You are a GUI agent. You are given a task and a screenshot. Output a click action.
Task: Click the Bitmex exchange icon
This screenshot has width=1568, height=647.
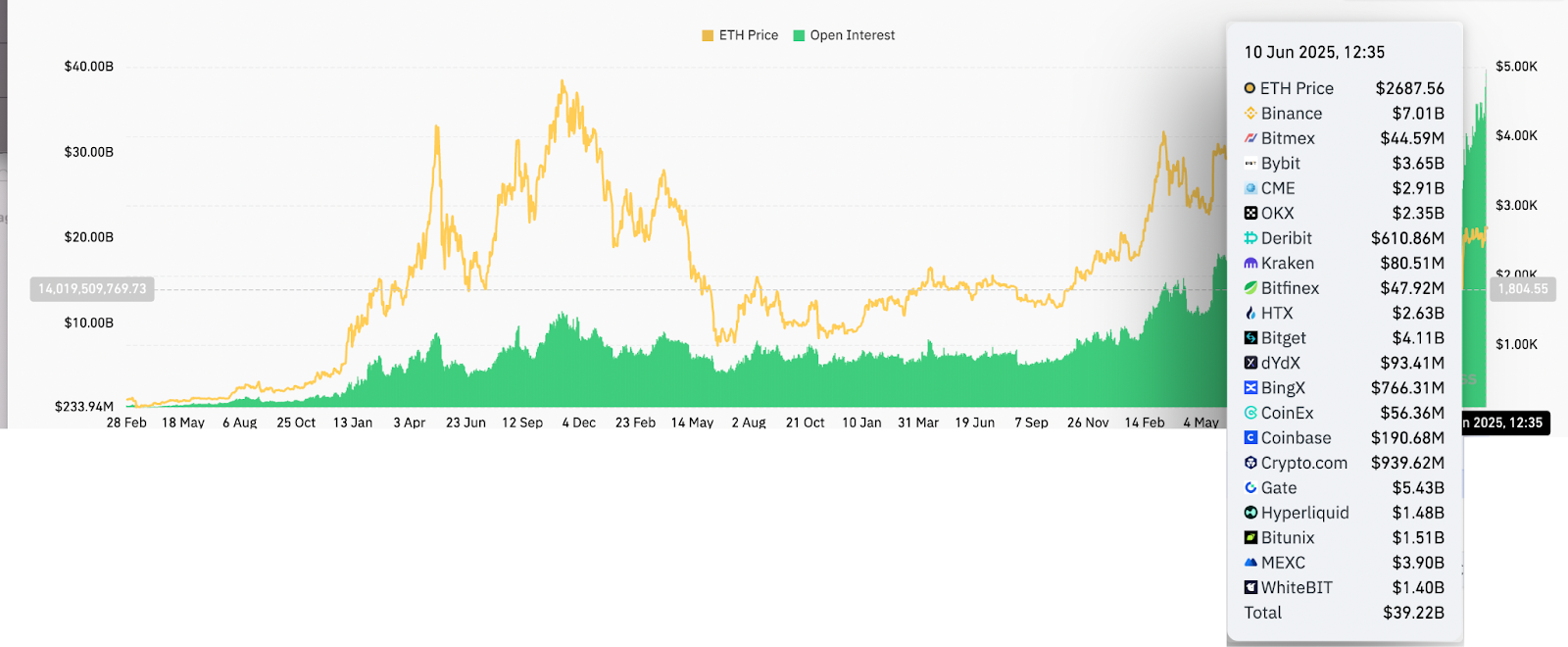pyautogui.click(x=1250, y=138)
